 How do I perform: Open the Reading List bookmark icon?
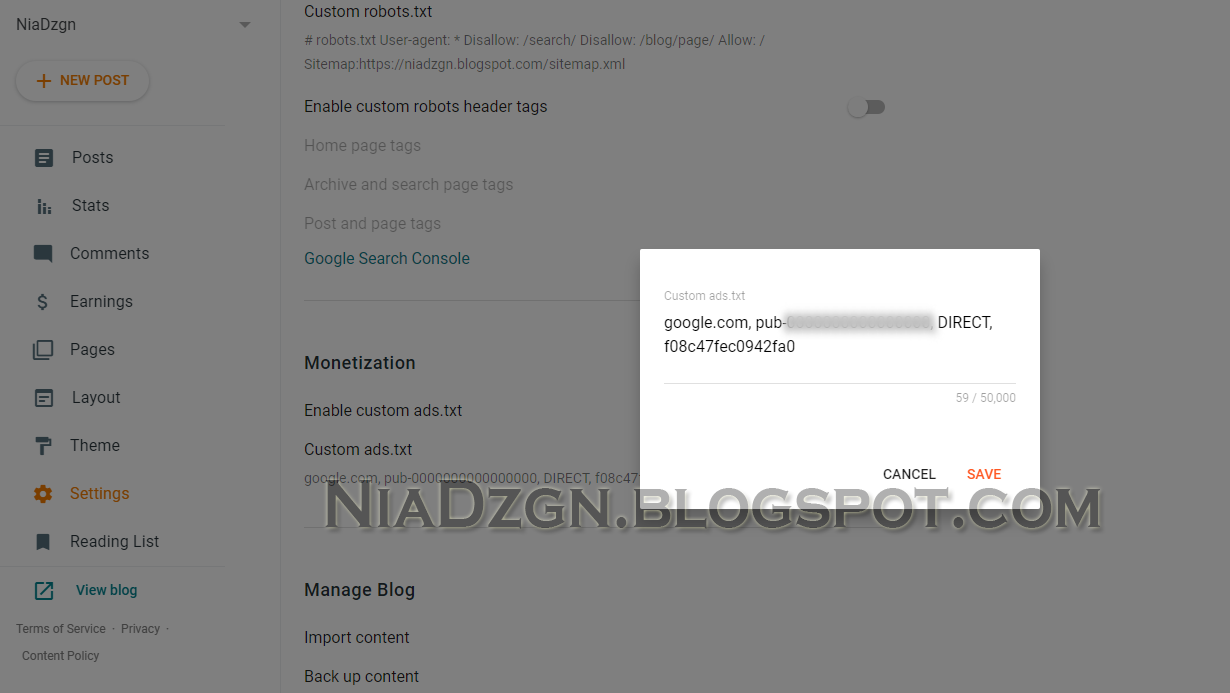click(43, 542)
